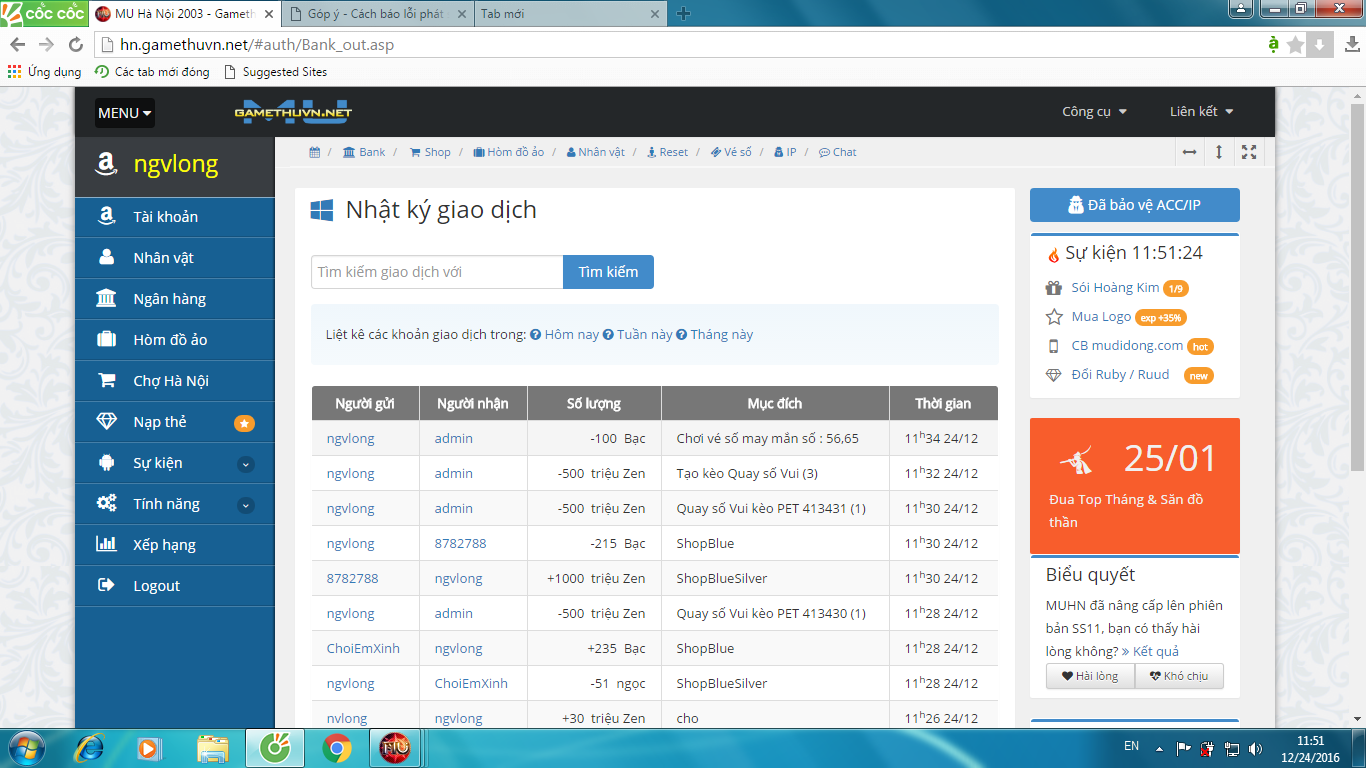1366x768 pixels.
Task: Open Nạp thẻ in sidebar
Action: tap(175, 422)
